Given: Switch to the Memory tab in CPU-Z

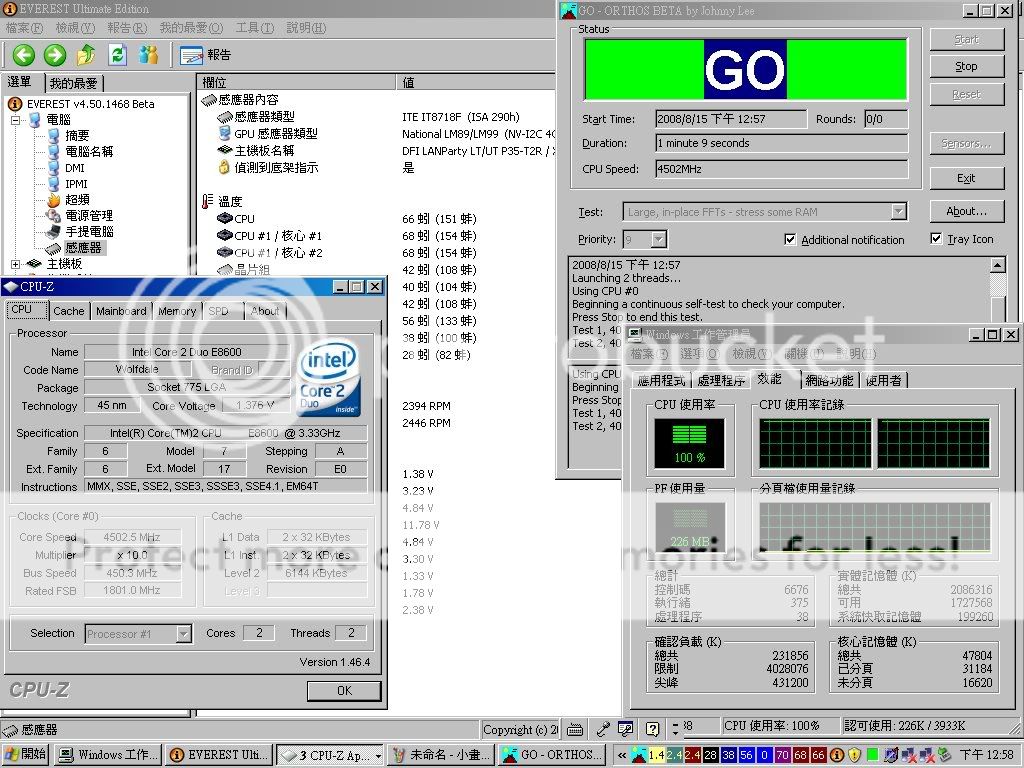Looking at the screenshot, I should click(177, 311).
